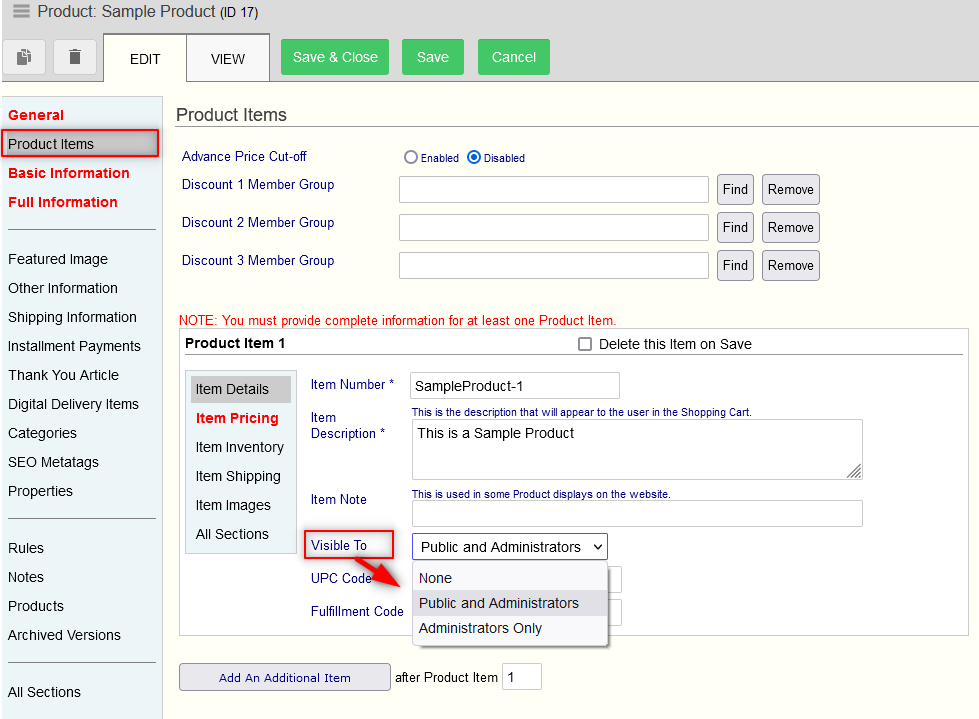Click Save & Close button
979x719 pixels.
(x=335, y=57)
